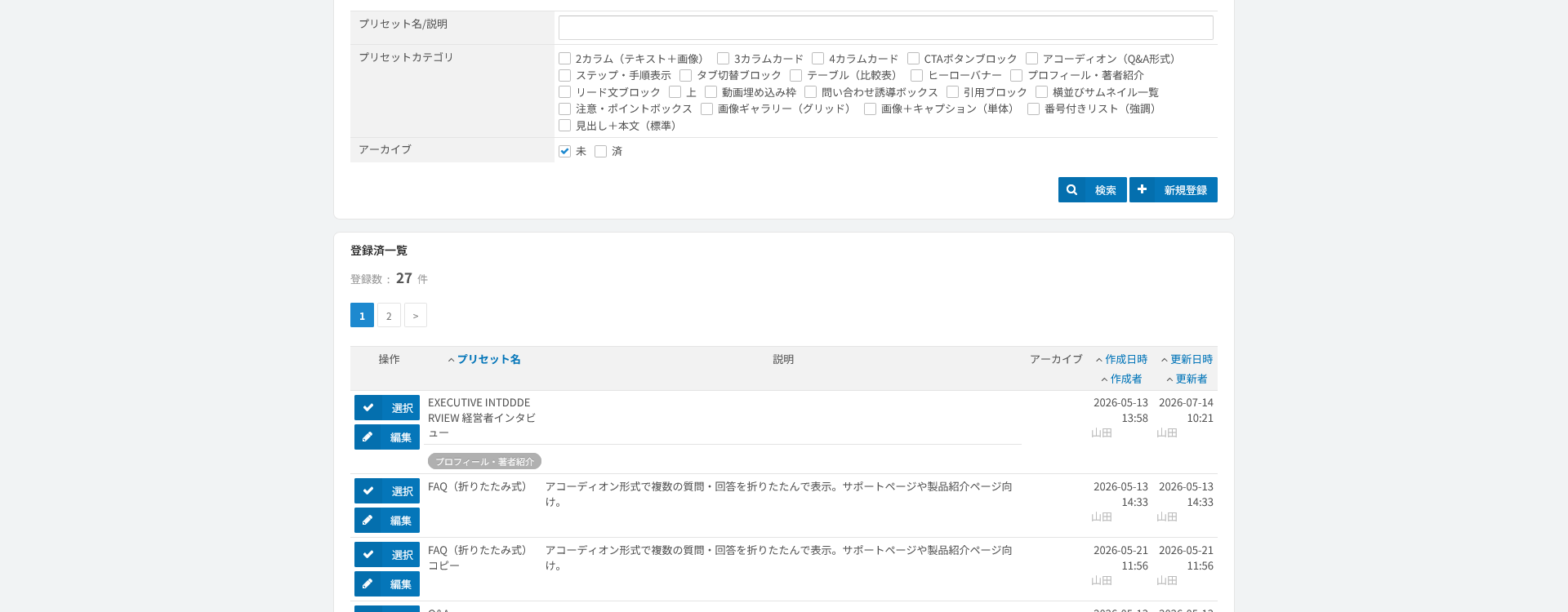This screenshot has width=1568, height=612.
Task: Focus the プリセット名/説明 search field
Action: (x=885, y=28)
